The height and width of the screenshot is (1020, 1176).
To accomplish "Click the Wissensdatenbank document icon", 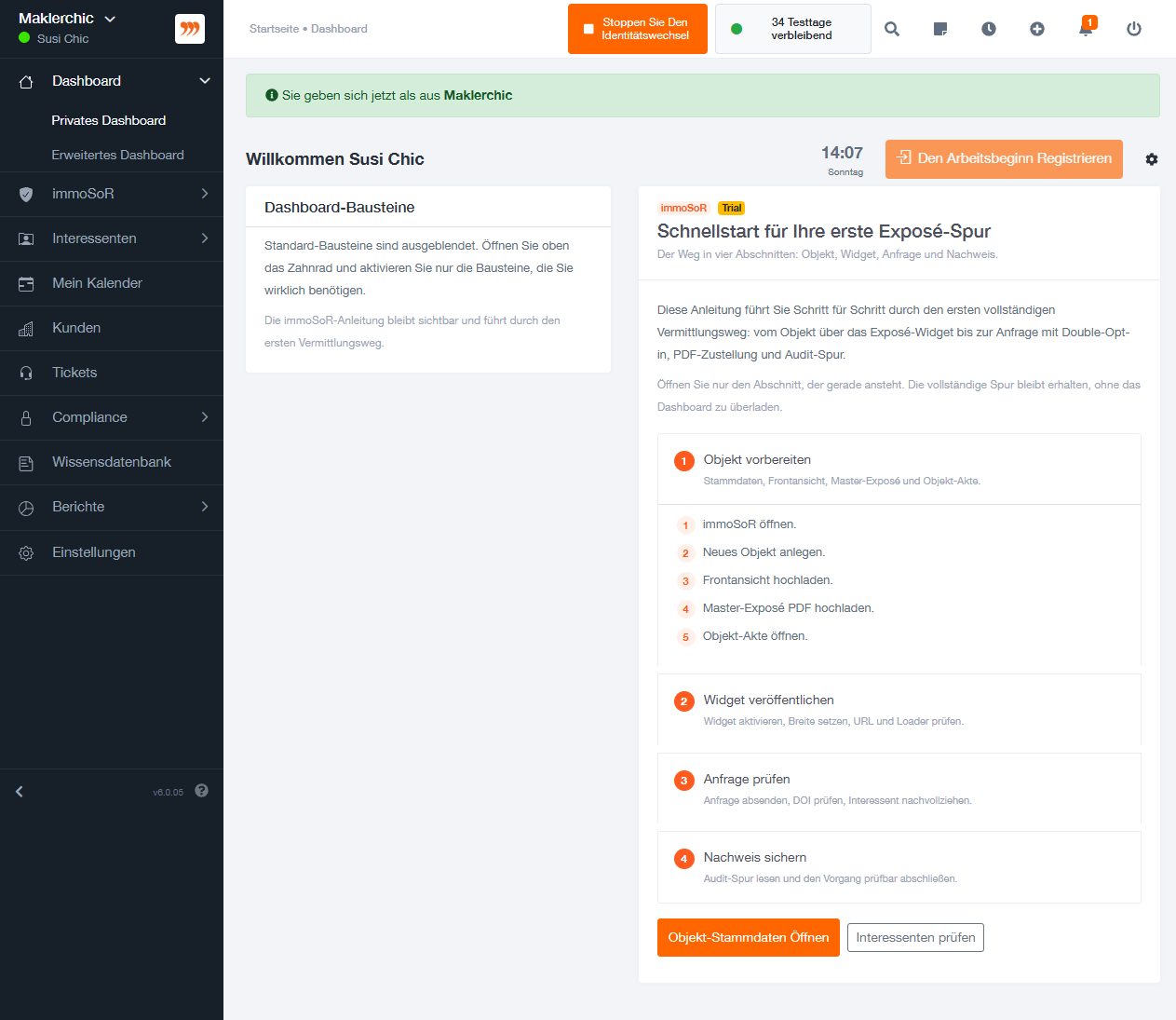I will pyautogui.click(x=26, y=463).
